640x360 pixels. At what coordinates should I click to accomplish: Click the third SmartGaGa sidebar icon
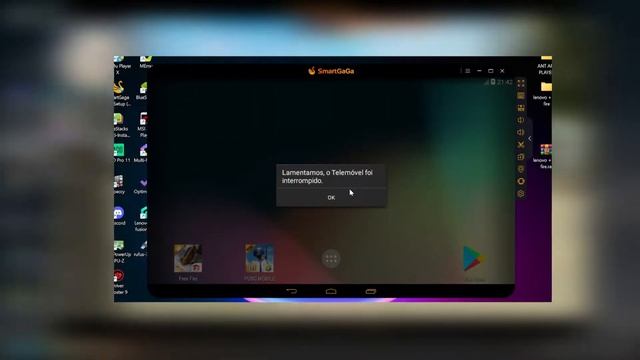coord(521,108)
